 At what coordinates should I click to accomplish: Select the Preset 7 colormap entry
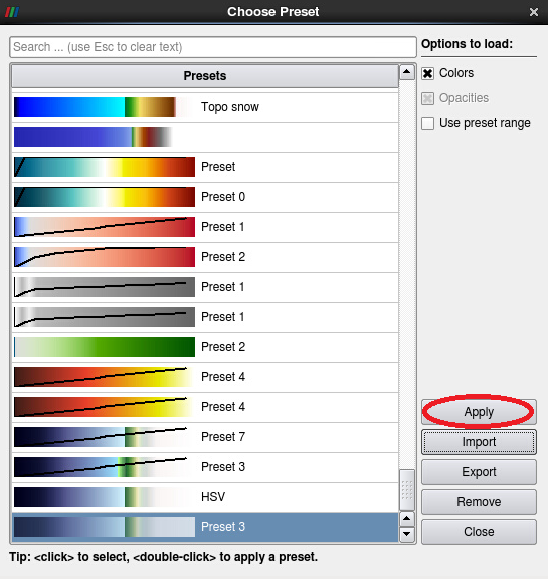pyautogui.click(x=205, y=437)
